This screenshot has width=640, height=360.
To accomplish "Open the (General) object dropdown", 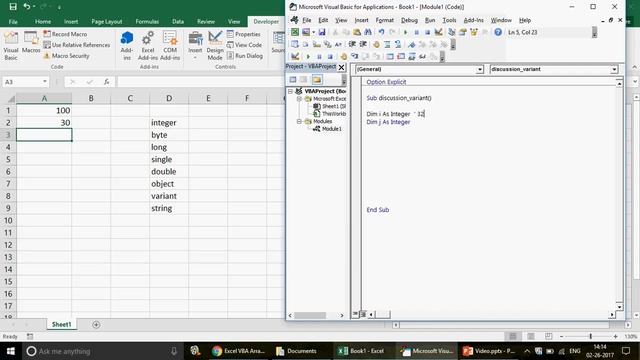I will click(x=480, y=69).
